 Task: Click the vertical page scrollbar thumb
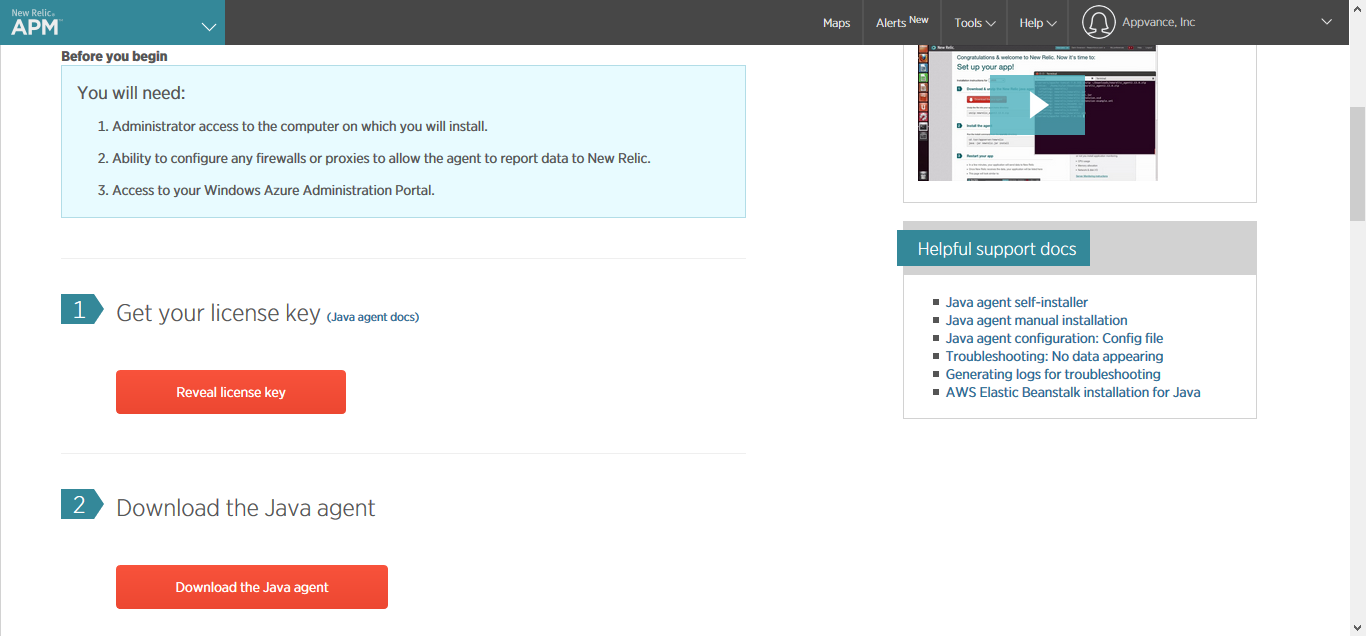pos(1357,162)
